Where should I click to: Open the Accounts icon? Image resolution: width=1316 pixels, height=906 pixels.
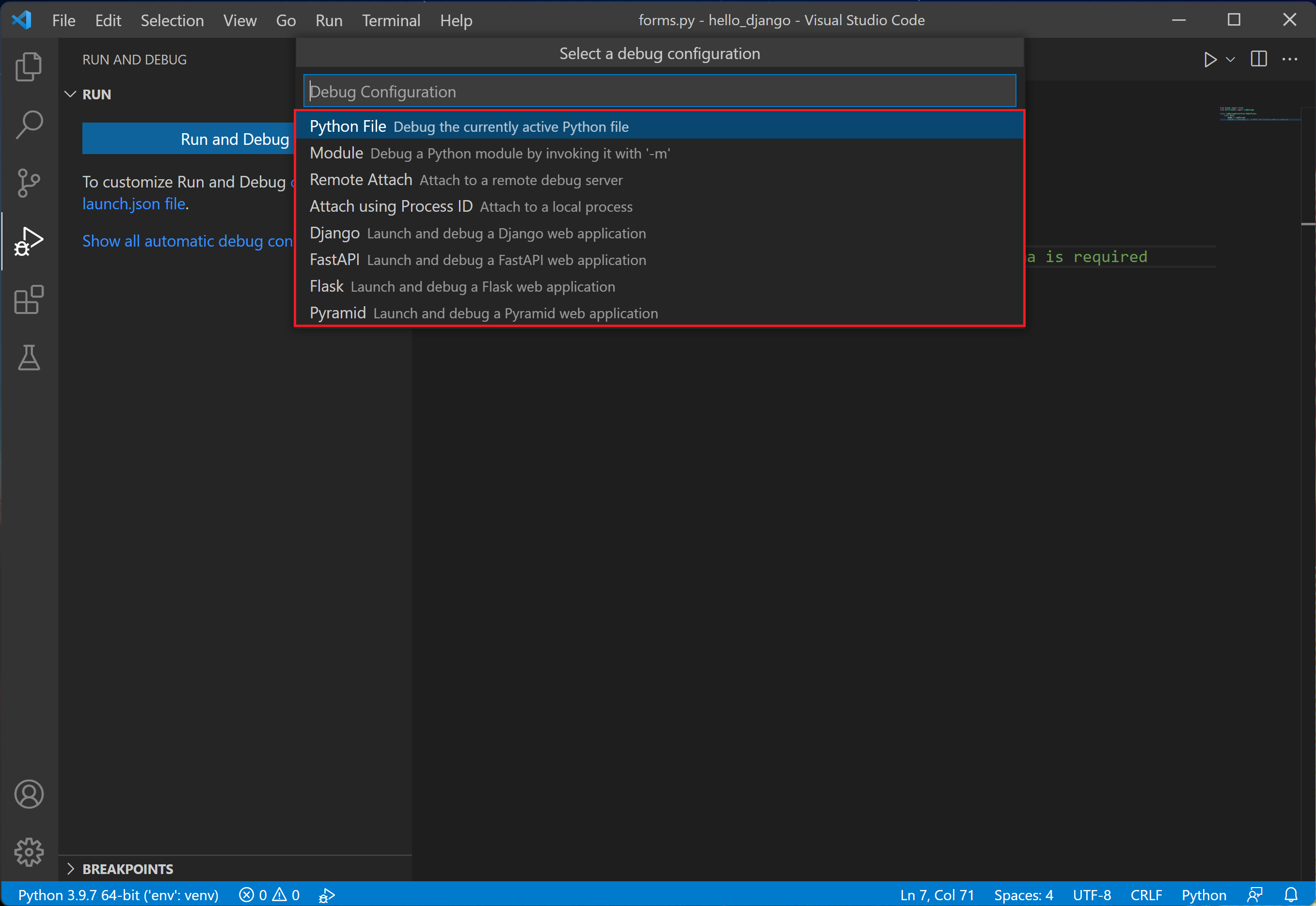tap(29, 794)
